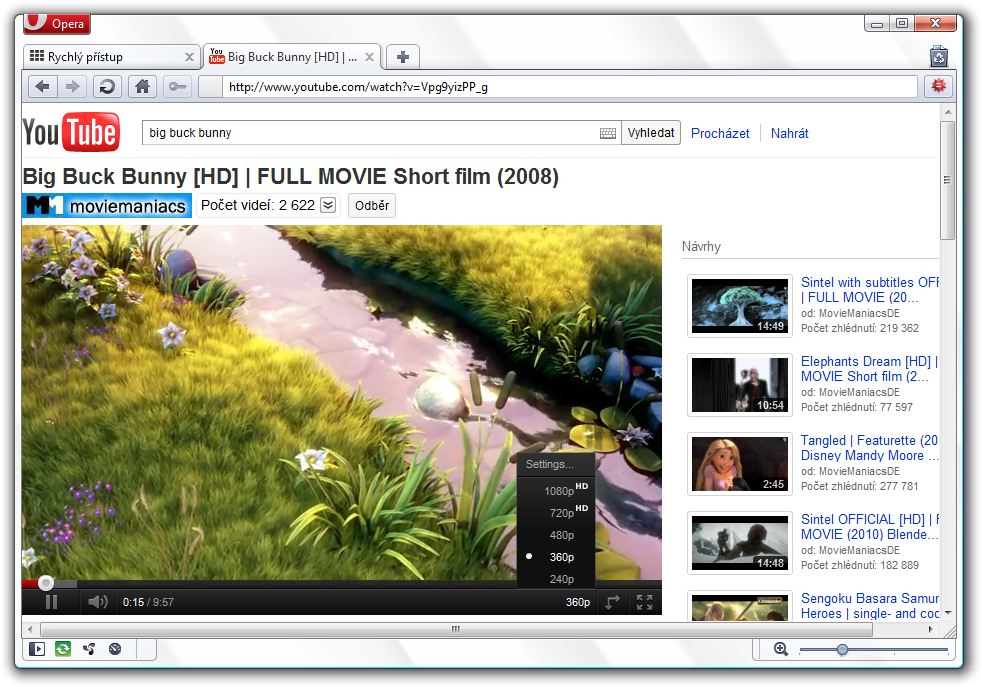Image resolution: width=982 pixels, height=687 pixels.
Task: Open Sengoku Basara Samurai Heroes link
Action: click(870, 606)
